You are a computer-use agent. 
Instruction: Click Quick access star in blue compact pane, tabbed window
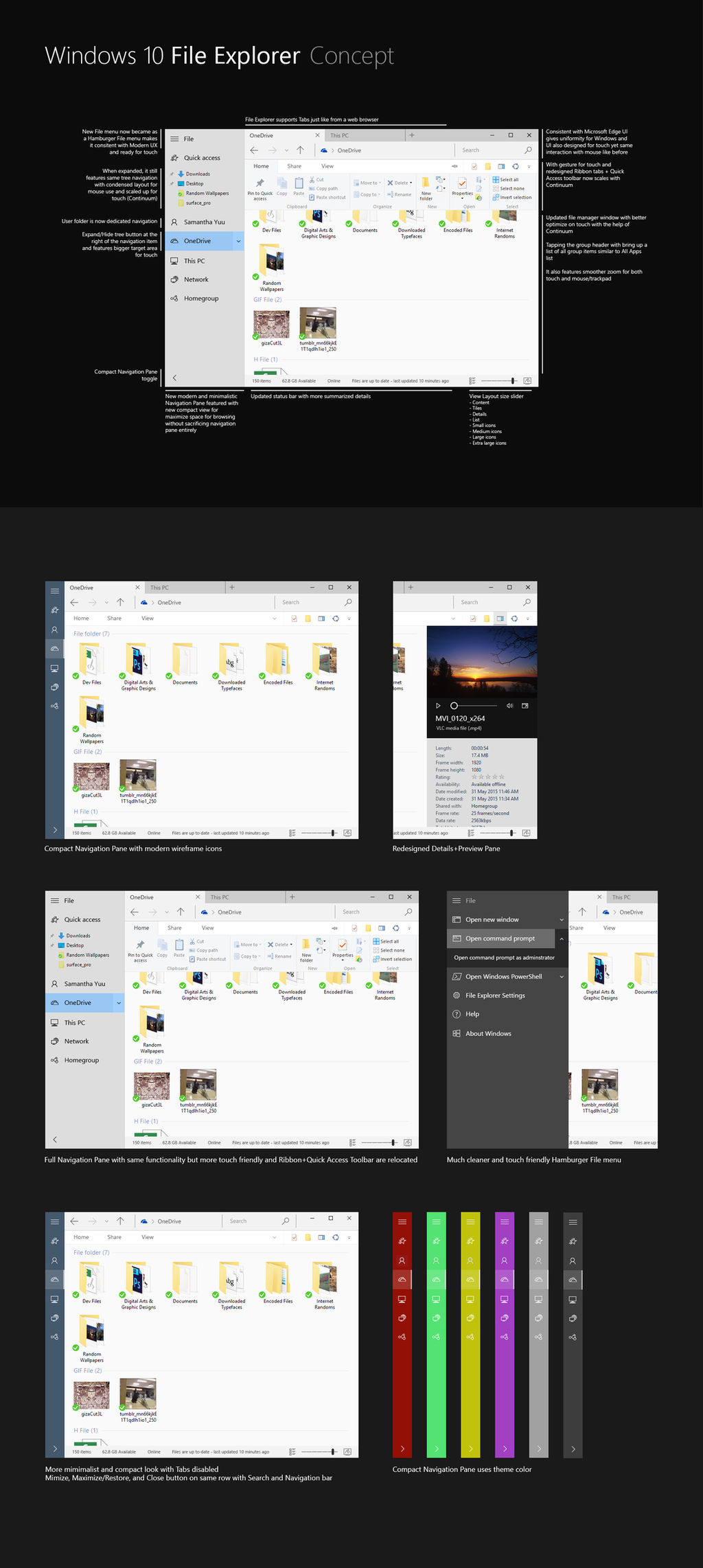tap(55, 610)
